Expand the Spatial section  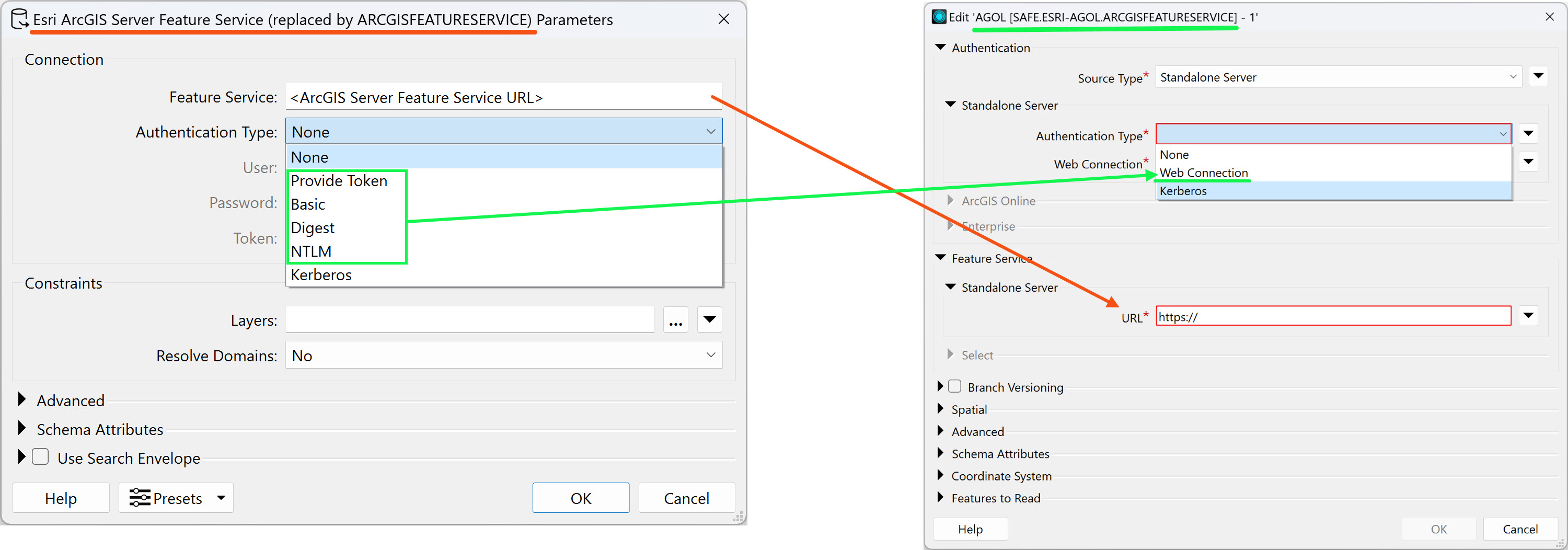pyautogui.click(x=940, y=409)
